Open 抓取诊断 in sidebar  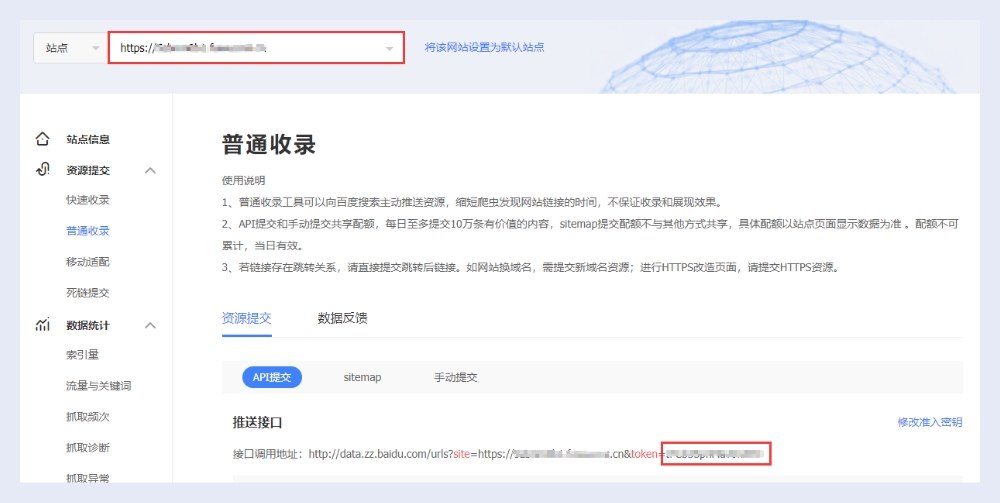coord(88,448)
